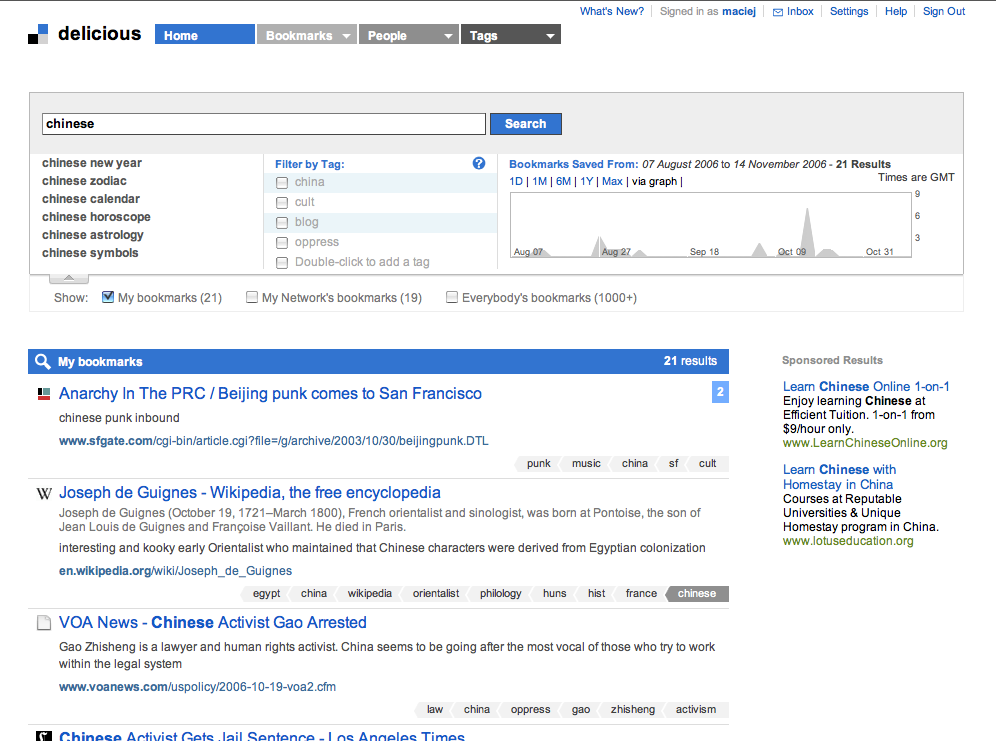Open Settings
This screenshot has width=996, height=741.
click(849, 11)
